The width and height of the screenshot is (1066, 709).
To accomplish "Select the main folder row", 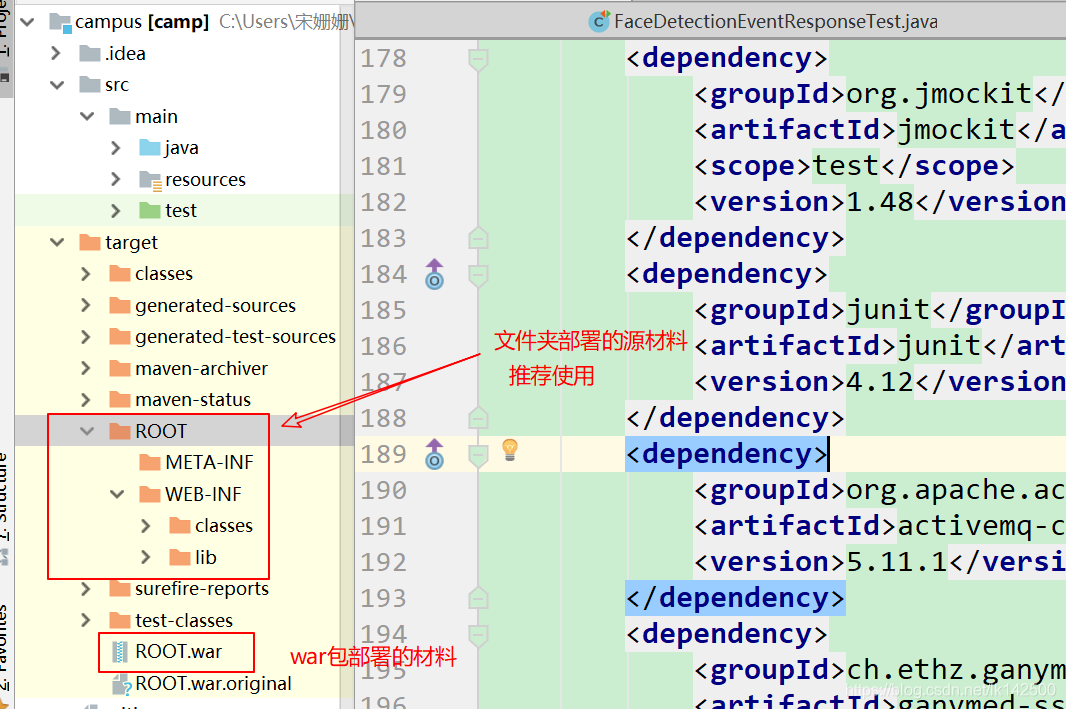I will 184,116.
